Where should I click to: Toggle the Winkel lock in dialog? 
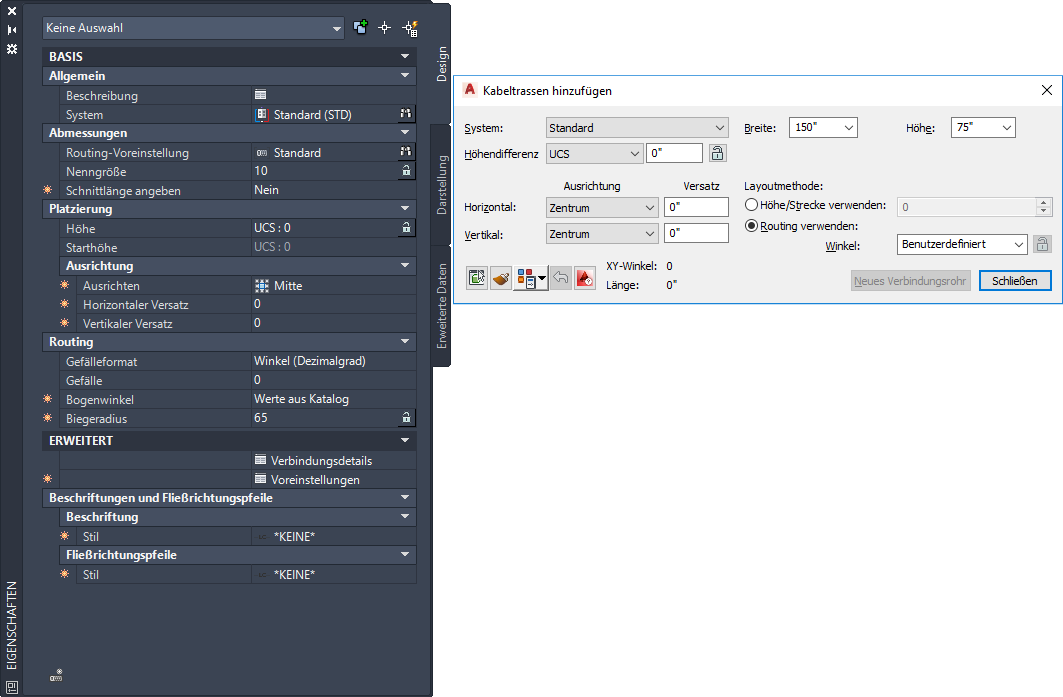pos(1042,244)
